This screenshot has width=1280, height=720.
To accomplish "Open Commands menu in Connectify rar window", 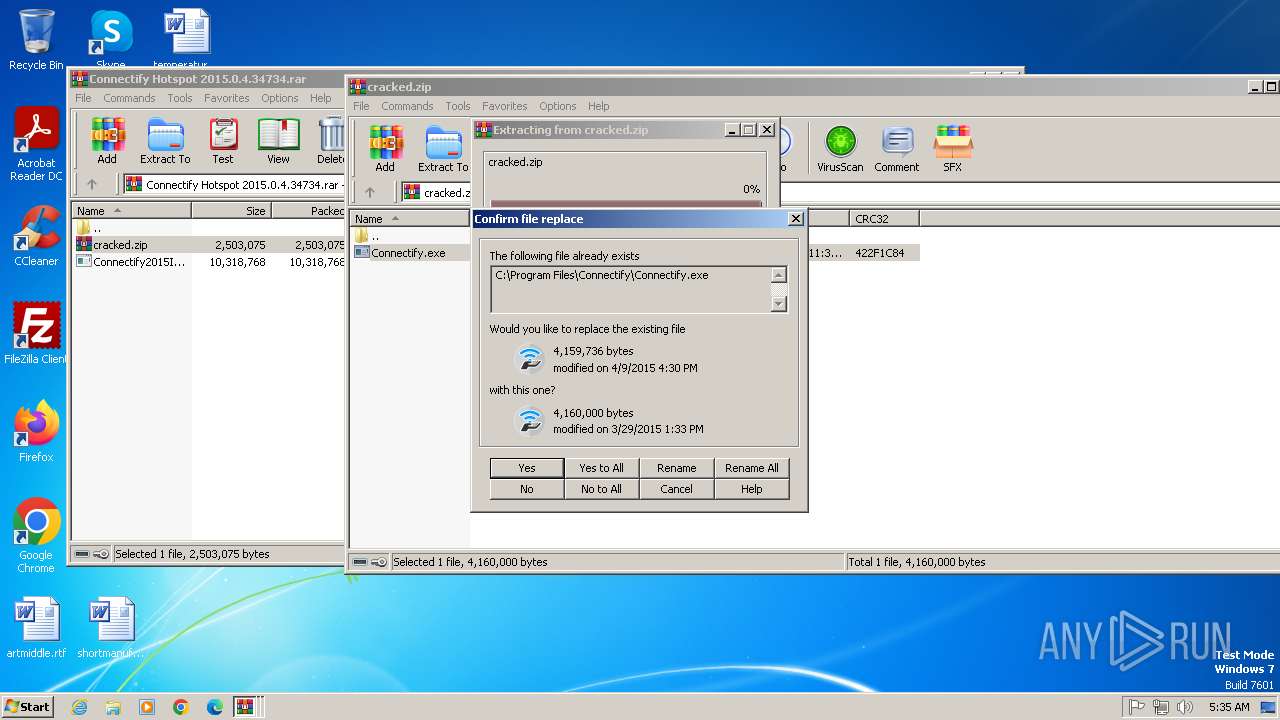I will (x=129, y=98).
